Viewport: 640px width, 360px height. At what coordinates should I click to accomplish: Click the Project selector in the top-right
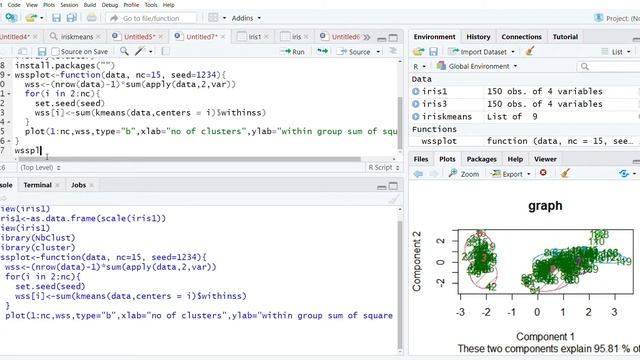616,18
